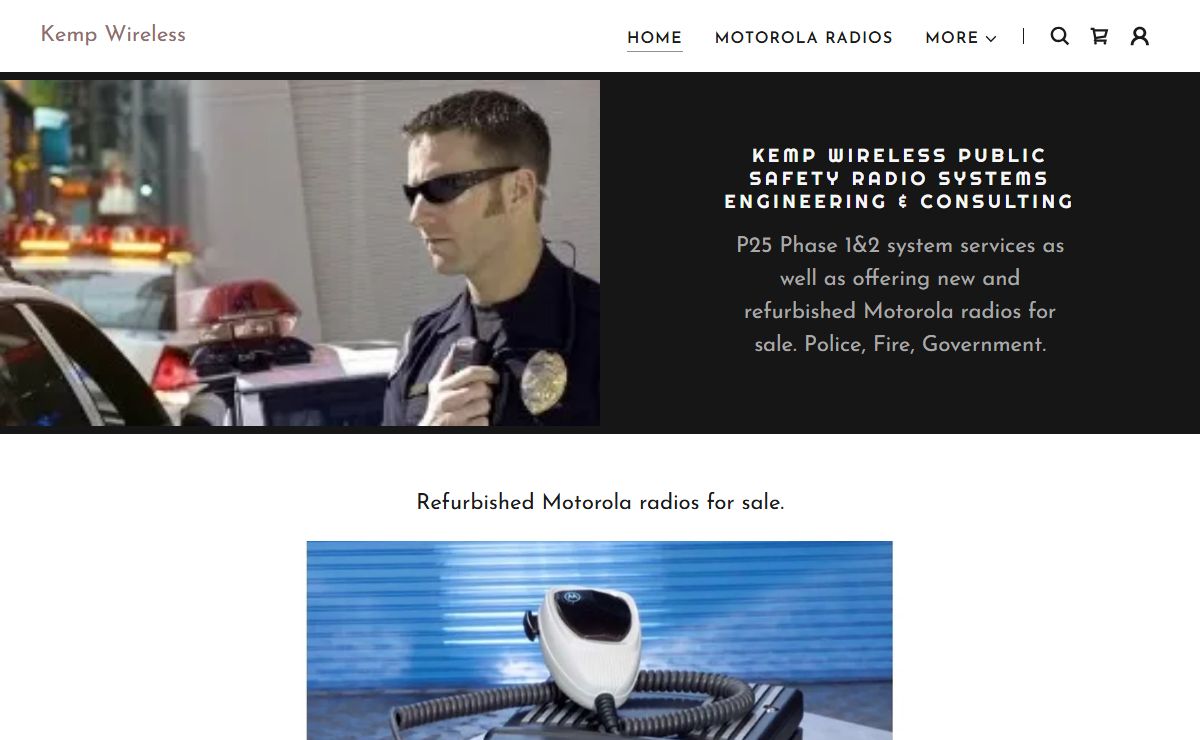
Task: Click the Motorola logo on microphone
Action: [x=573, y=597]
